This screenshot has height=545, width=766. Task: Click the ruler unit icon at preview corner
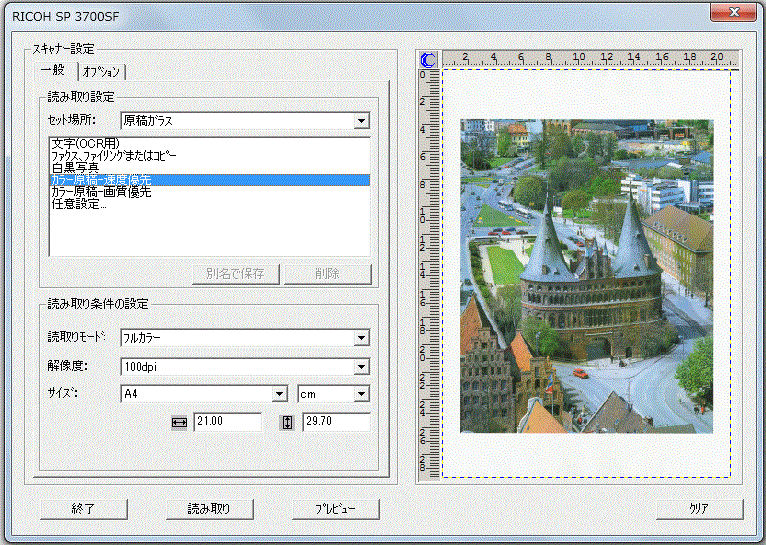pos(430,59)
